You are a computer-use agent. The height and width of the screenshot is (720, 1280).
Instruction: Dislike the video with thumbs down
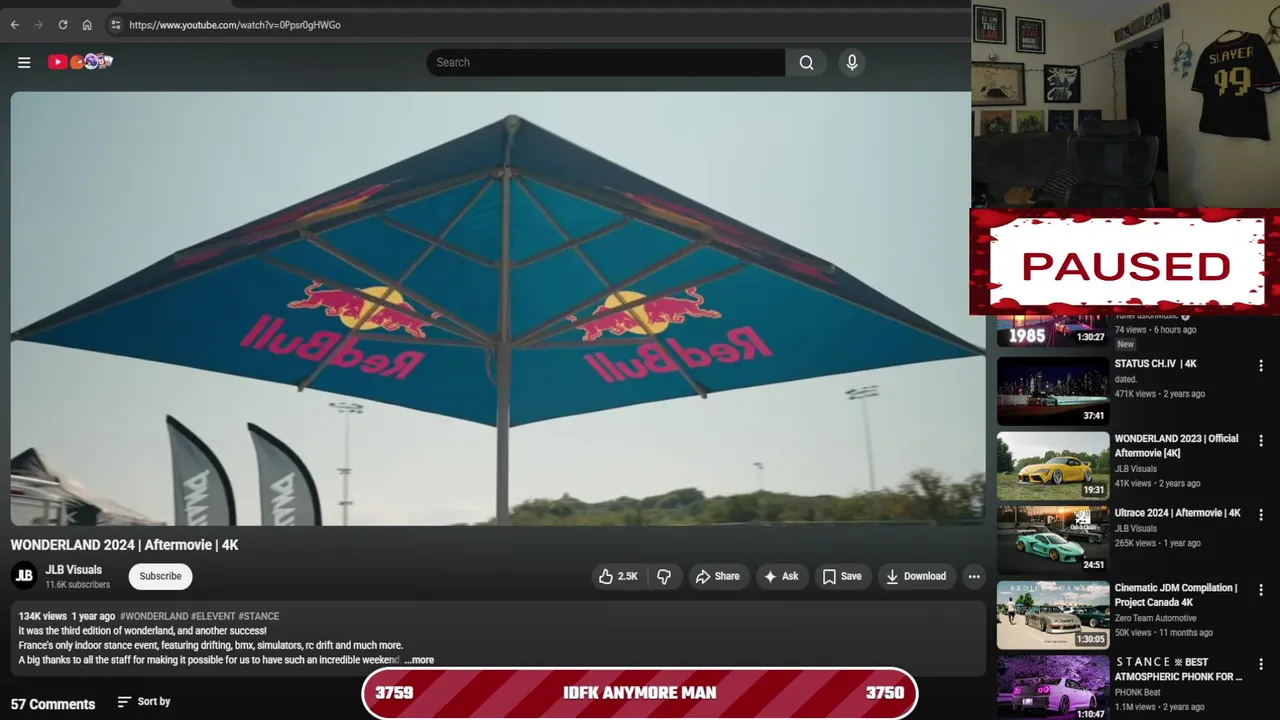click(664, 576)
